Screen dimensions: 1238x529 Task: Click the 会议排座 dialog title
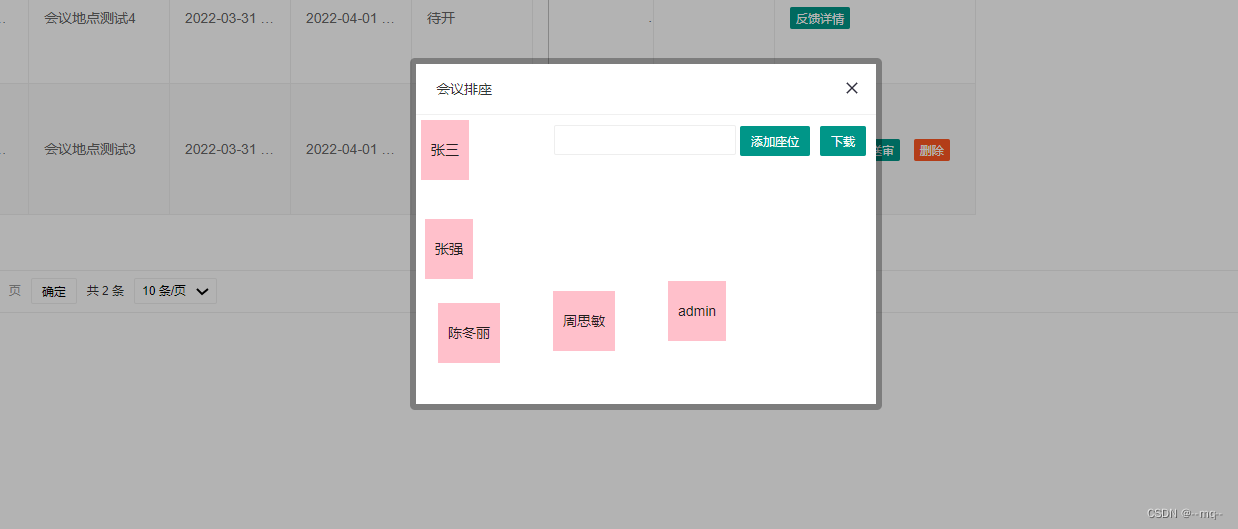[464, 89]
